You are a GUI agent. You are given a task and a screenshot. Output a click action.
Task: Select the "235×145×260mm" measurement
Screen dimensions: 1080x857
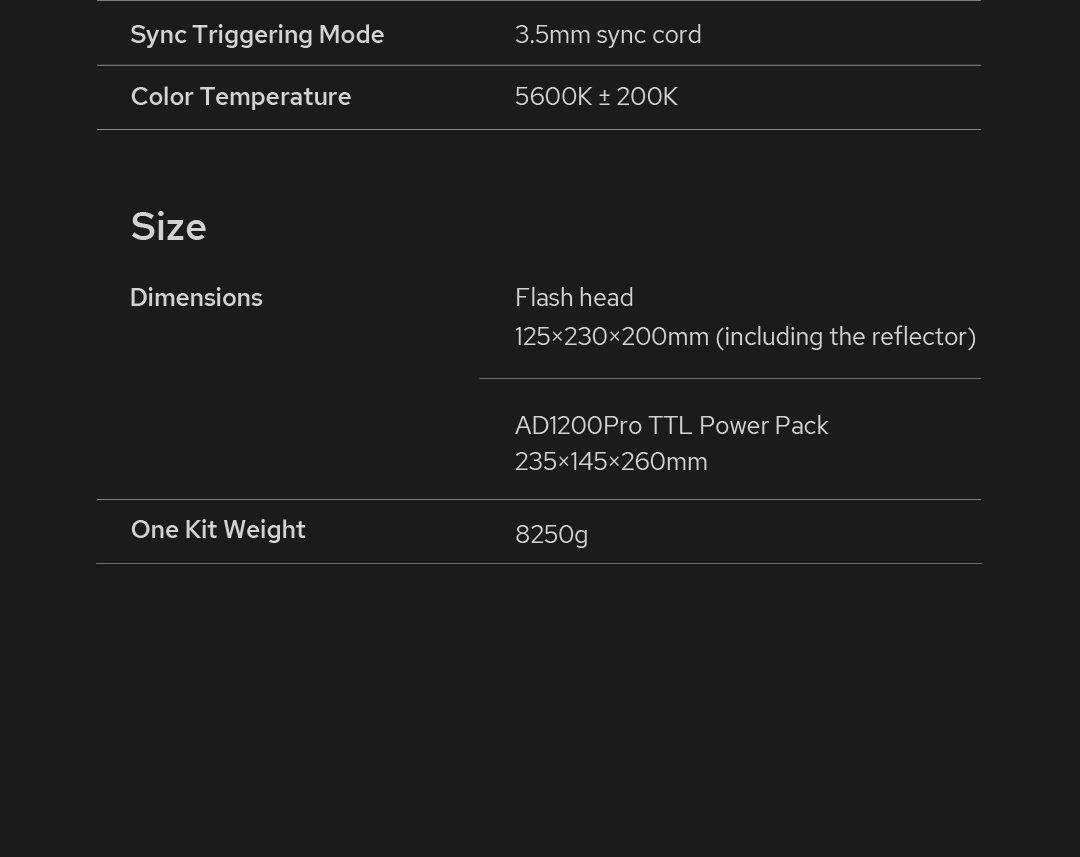coord(611,462)
